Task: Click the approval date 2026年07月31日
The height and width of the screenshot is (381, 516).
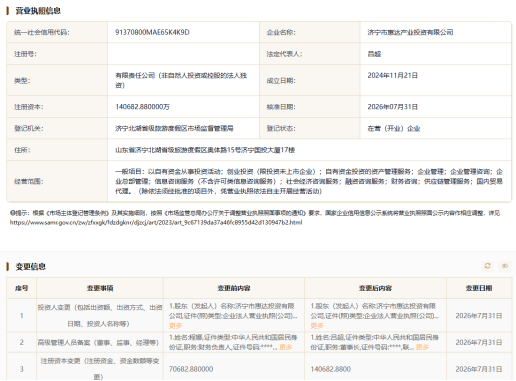Action: [x=393, y=107]
